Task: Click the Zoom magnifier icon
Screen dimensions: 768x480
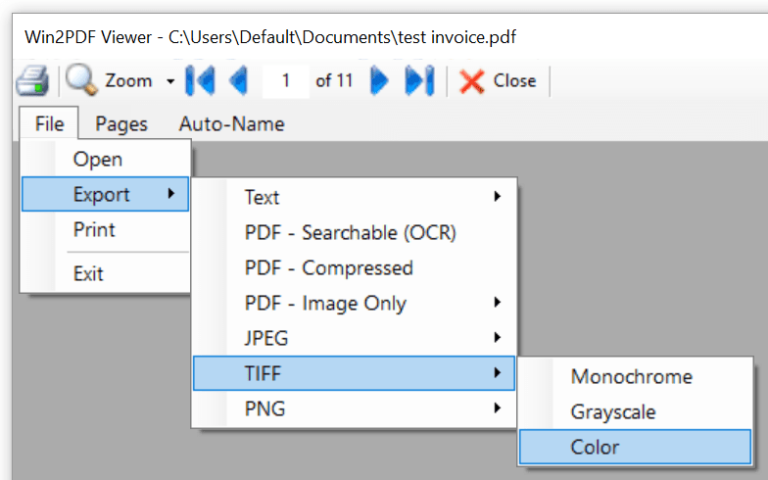Action: (x=81, y=80)
